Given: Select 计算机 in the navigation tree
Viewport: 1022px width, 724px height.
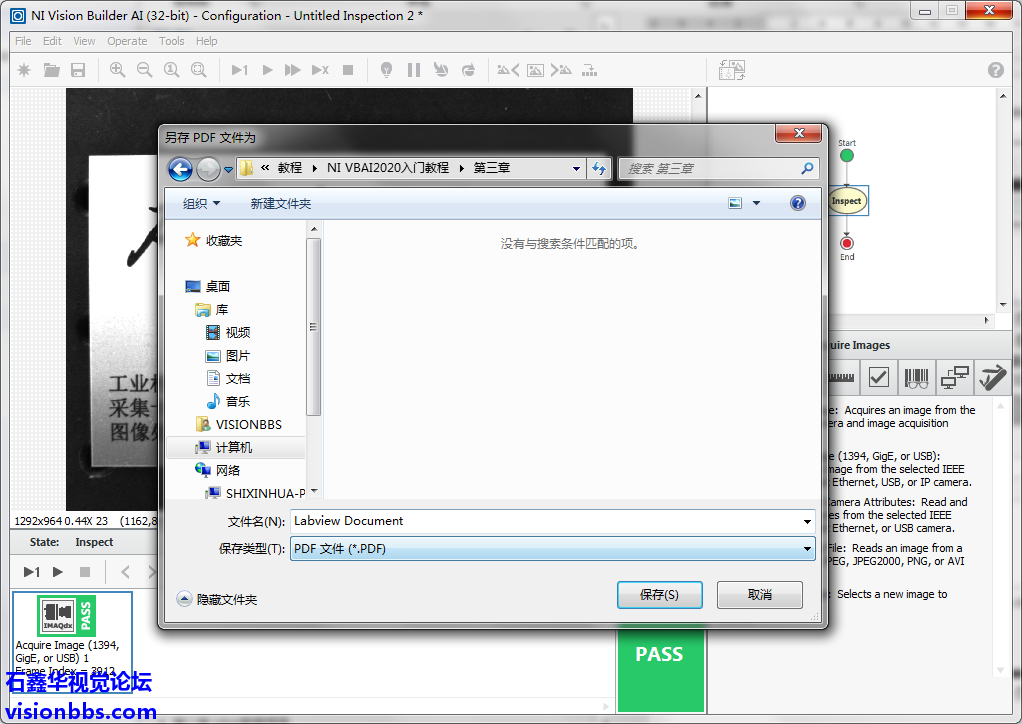Looking at the screenshot, I should (x=233, y=448).
